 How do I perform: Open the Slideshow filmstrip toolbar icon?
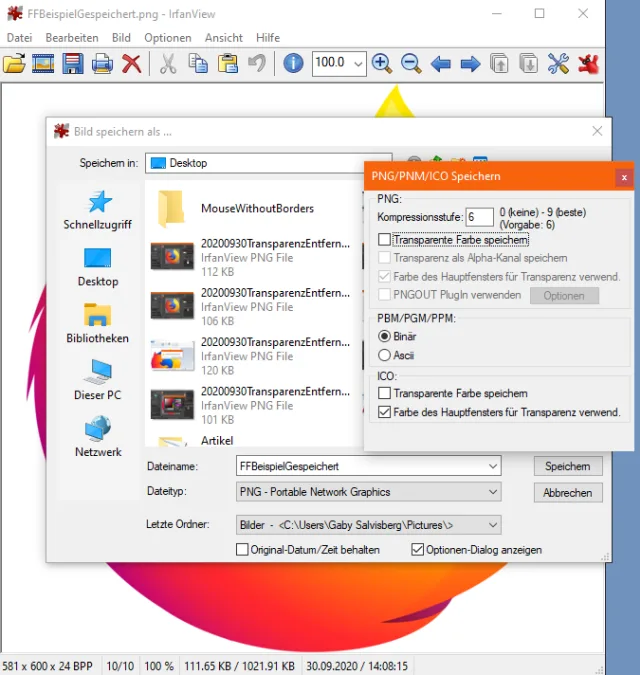(x=43, y=64)
